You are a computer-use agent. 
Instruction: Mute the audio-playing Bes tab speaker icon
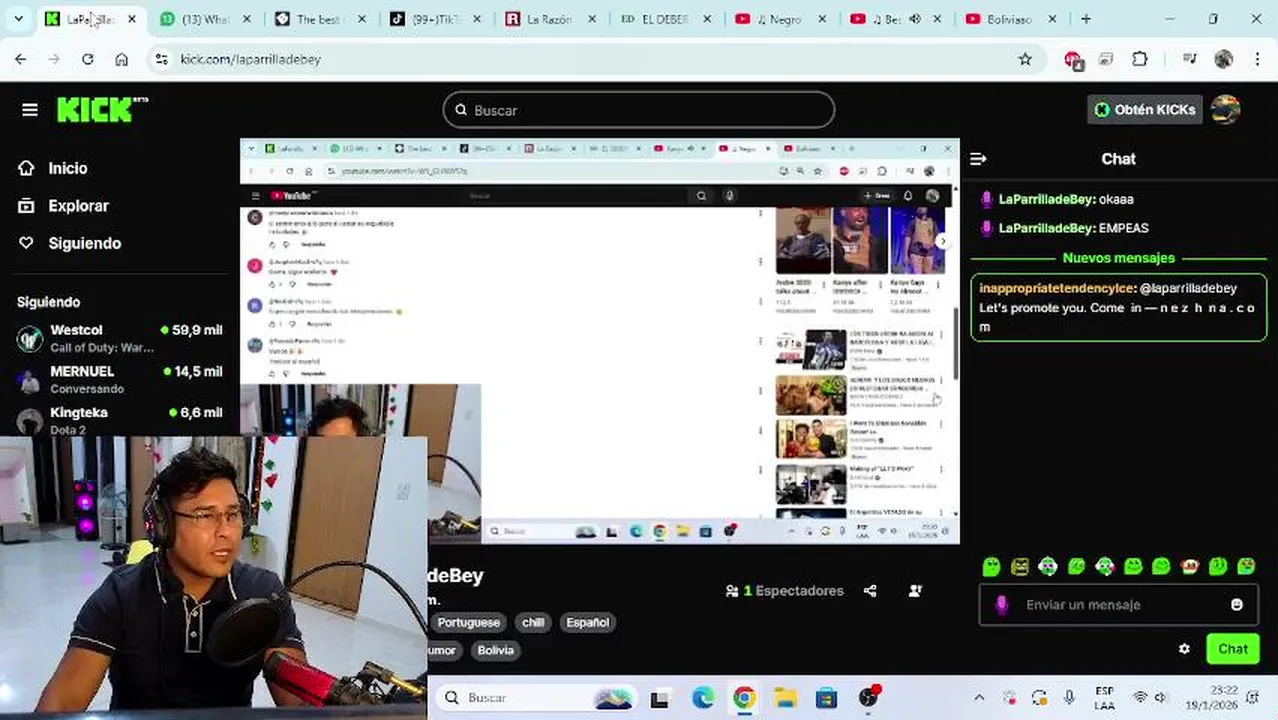click(915, 19)
